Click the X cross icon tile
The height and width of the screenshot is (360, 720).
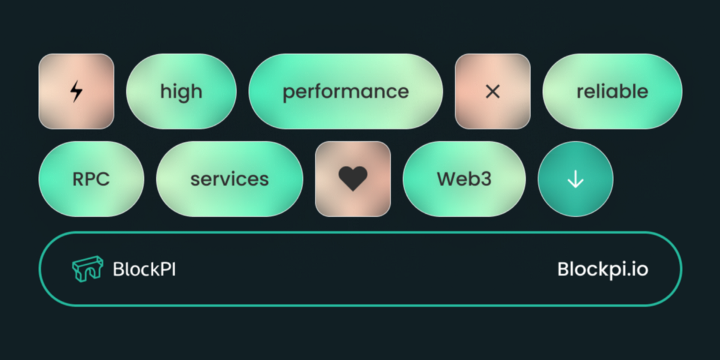(x=493, y=91)
